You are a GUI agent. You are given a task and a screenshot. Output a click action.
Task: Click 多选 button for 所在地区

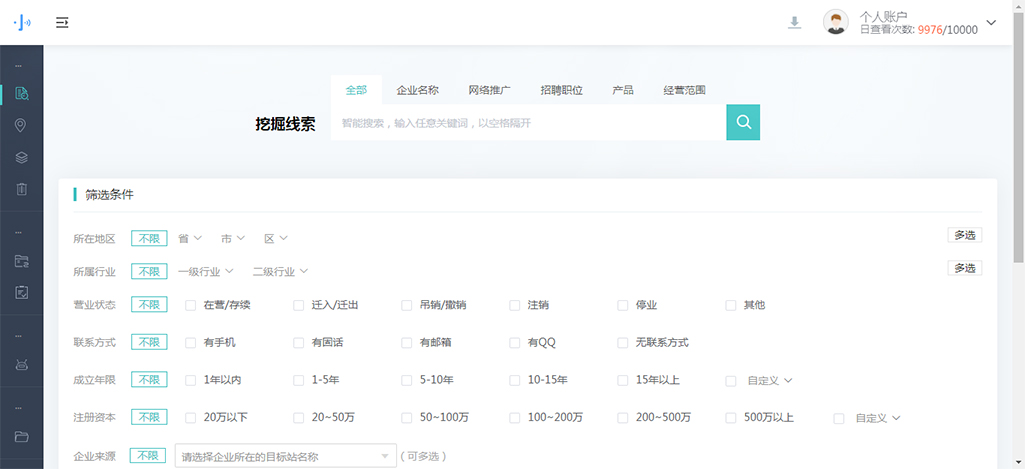964,235
